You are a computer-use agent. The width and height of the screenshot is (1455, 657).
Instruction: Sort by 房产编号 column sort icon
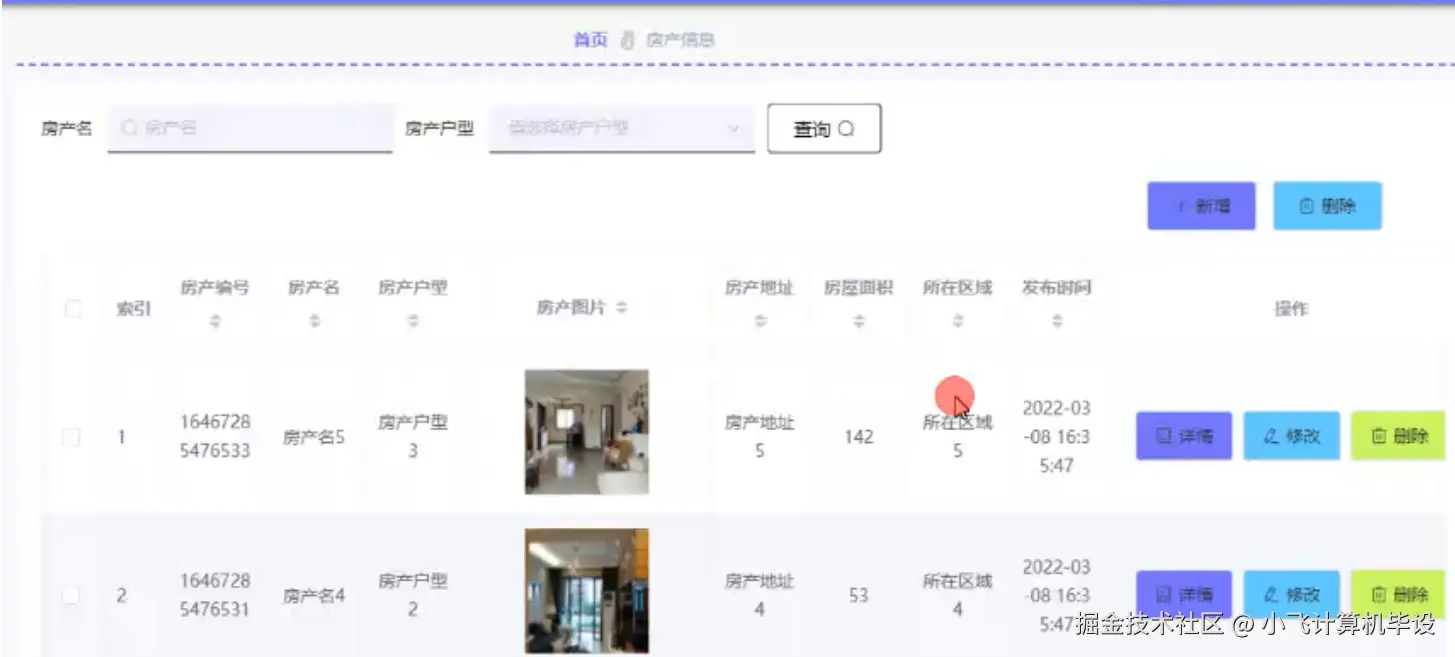coord(214,321)
